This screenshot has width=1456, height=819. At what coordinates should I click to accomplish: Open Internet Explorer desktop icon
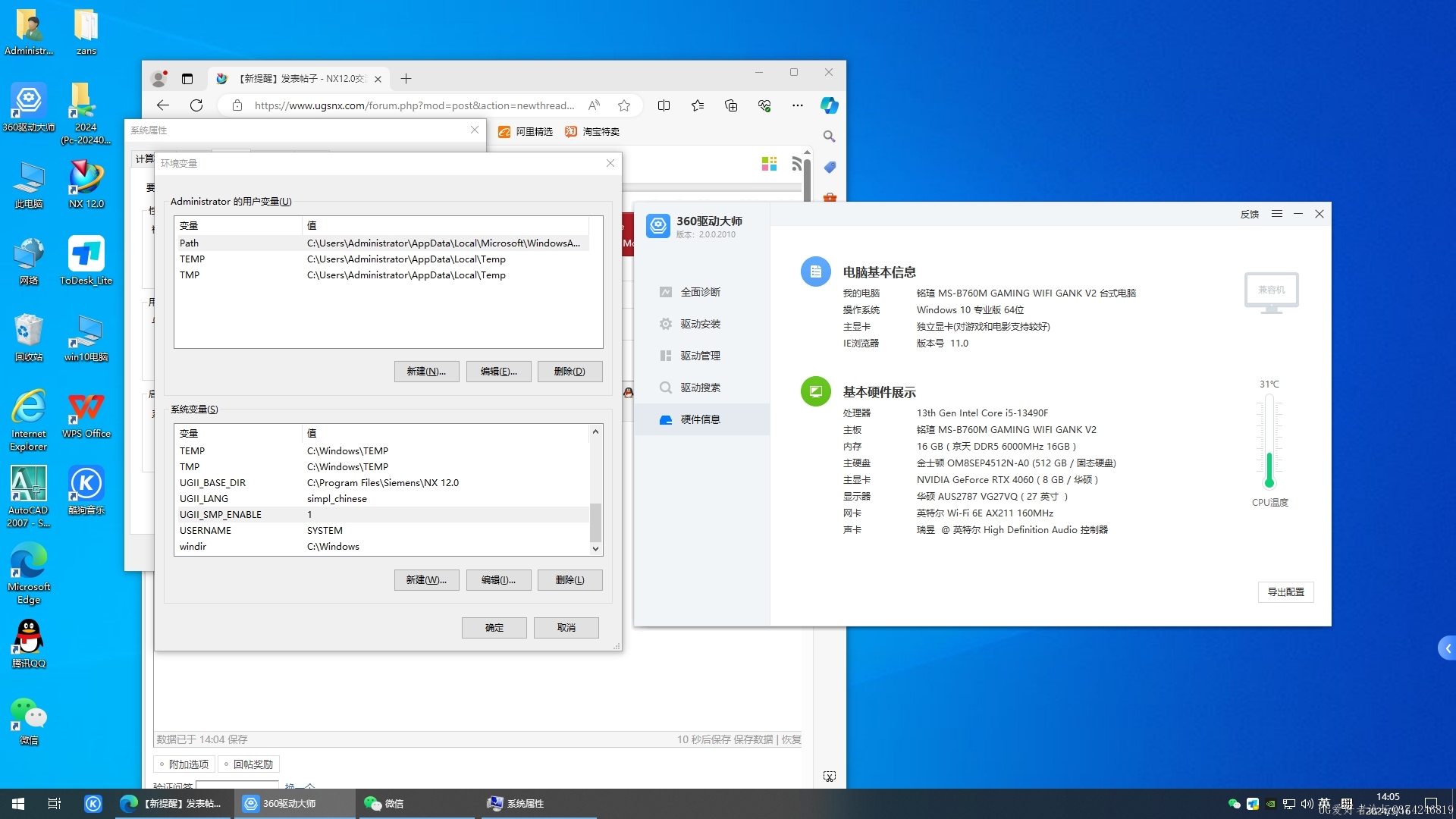coord(29,420)
